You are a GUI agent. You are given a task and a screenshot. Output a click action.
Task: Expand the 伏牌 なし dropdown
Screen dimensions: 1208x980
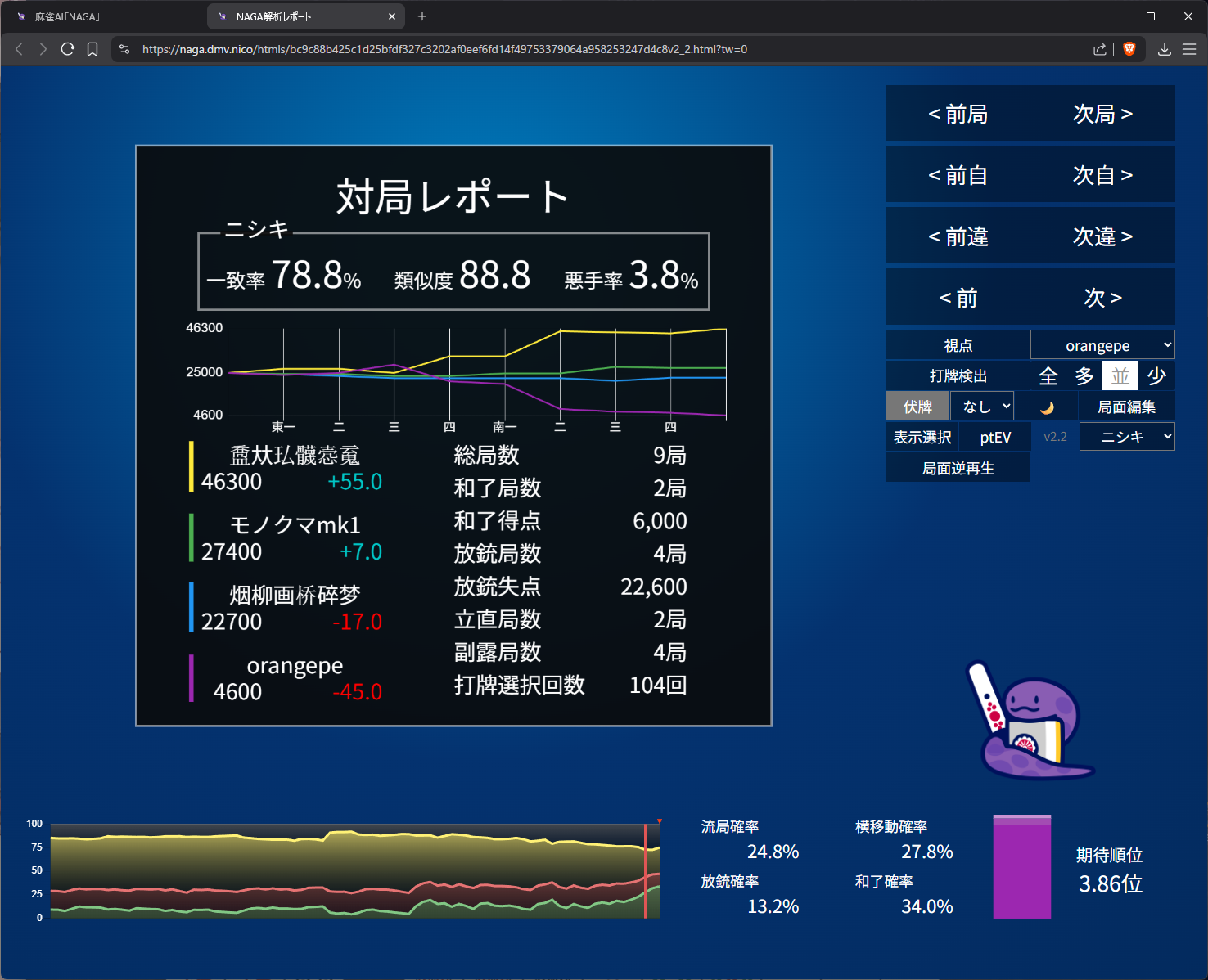(982, 407)
